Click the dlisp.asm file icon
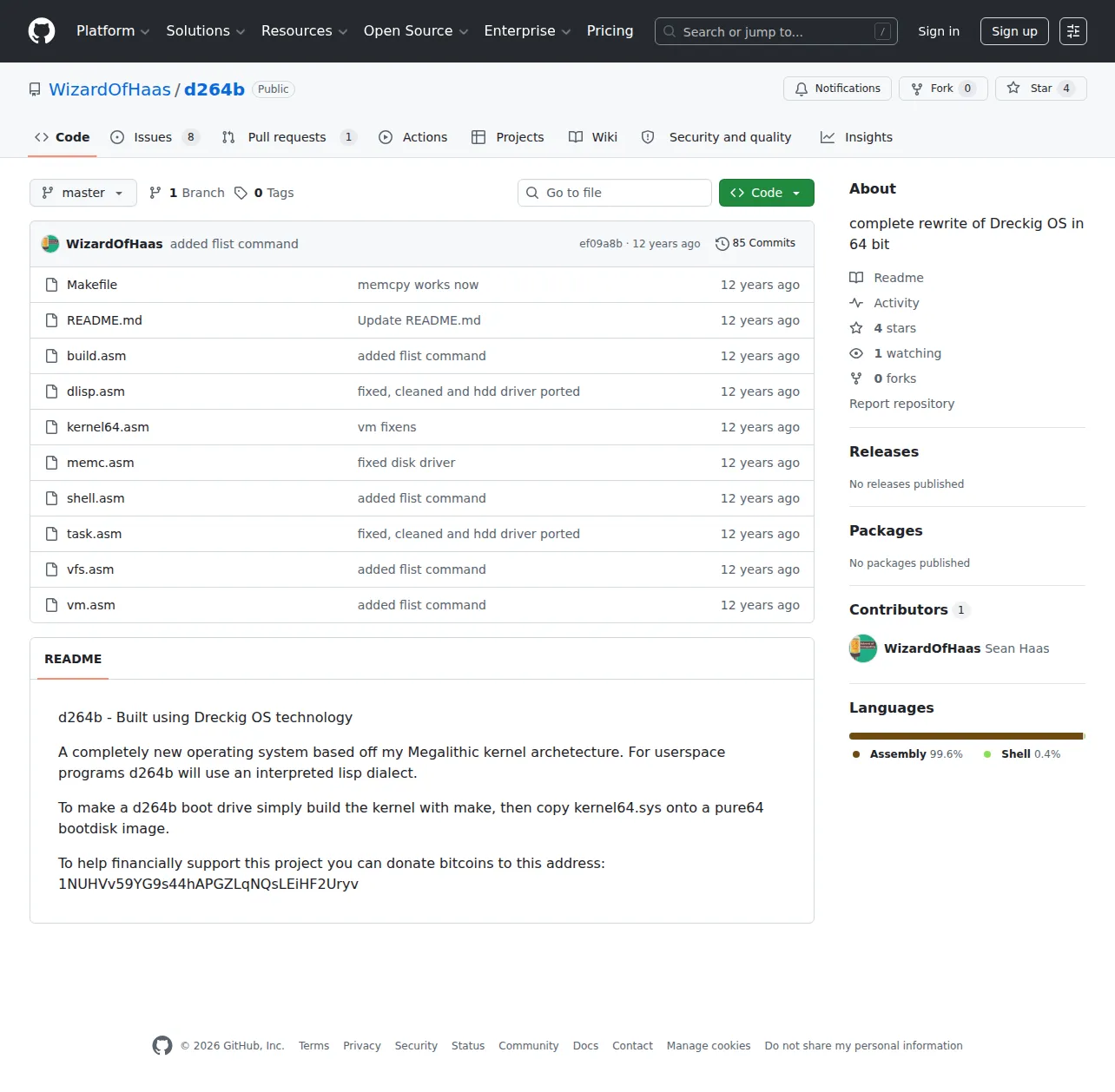 52,391
